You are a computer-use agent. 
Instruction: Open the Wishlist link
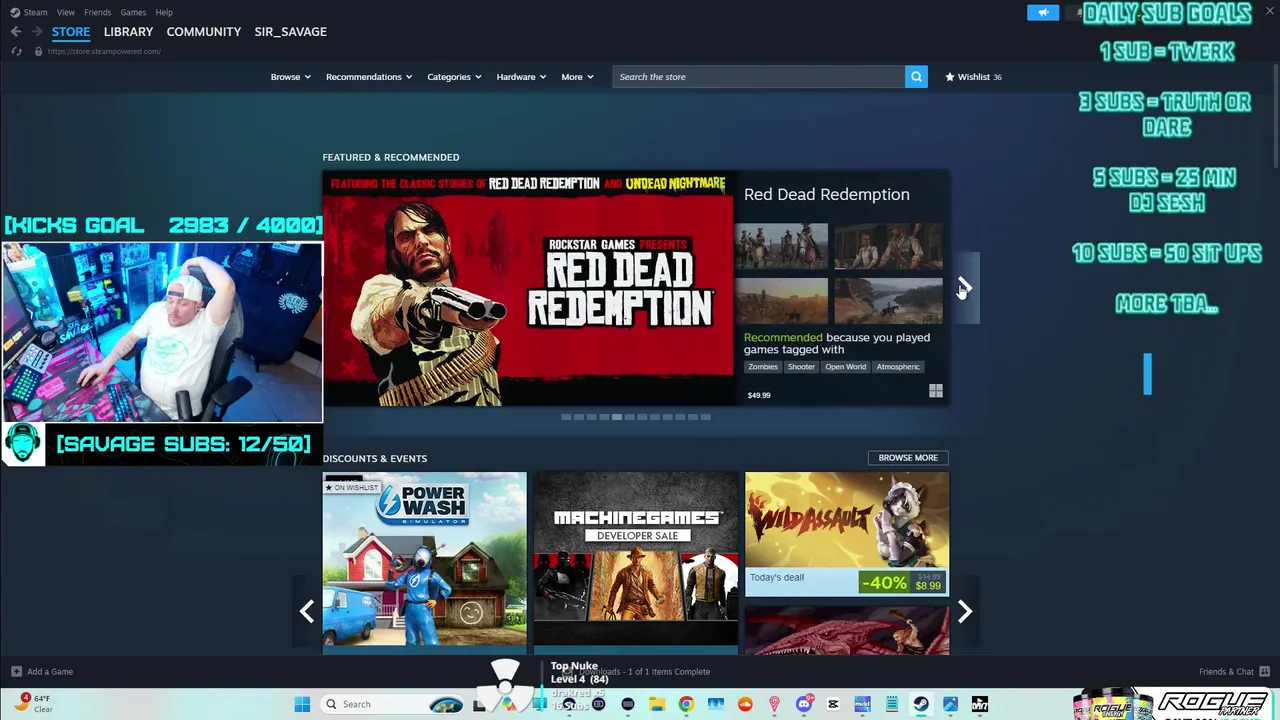[x=973, y=77]
